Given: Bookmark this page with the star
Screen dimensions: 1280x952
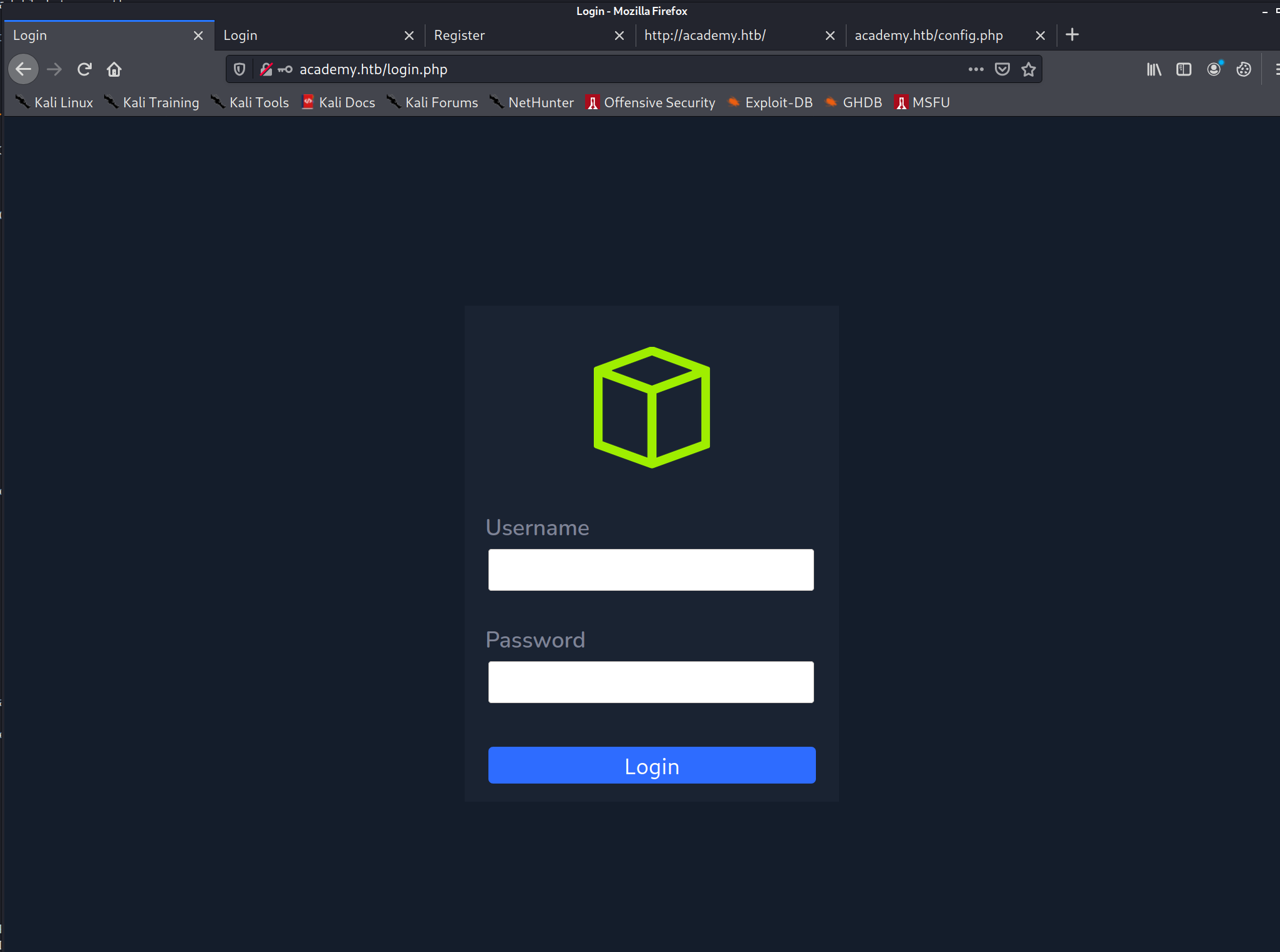Looking at the screenshot, I should click(x=1029, y=69).
